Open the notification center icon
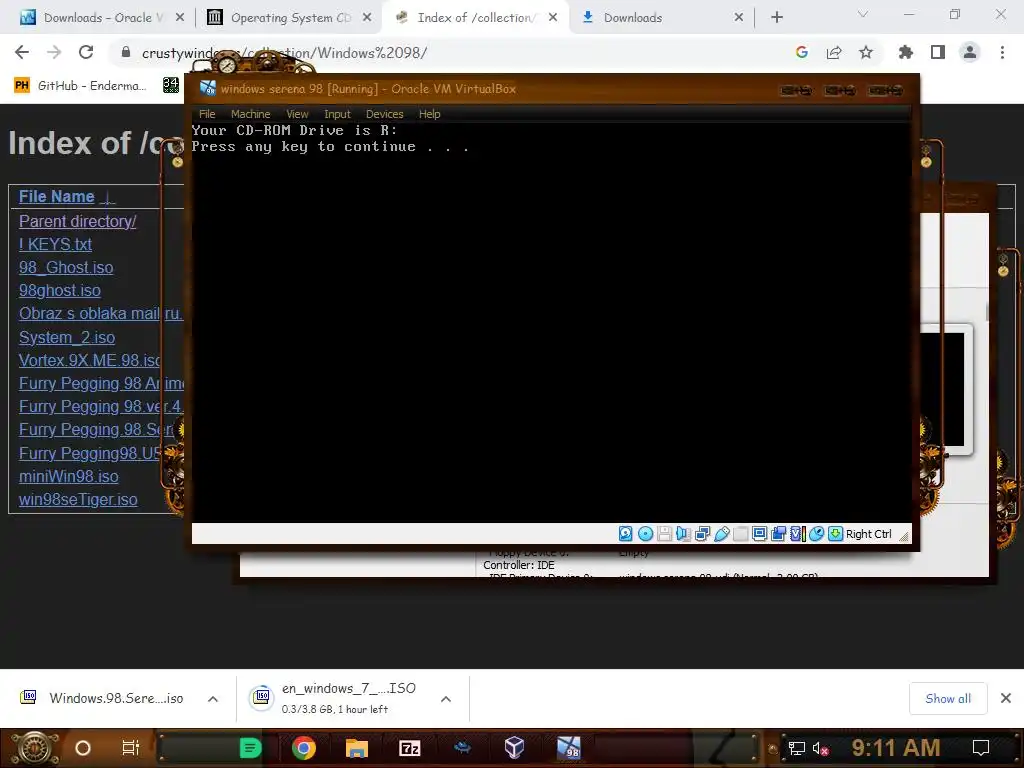This screenshot has width=1024, height=768. (981, 748)
